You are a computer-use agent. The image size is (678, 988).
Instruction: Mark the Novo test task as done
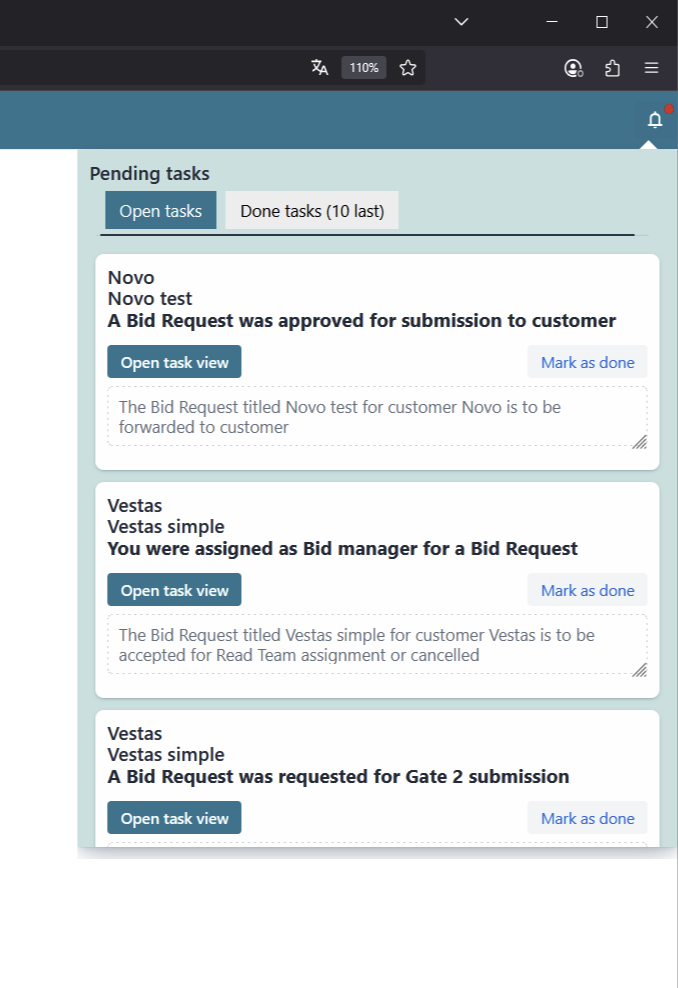[587, 362]
